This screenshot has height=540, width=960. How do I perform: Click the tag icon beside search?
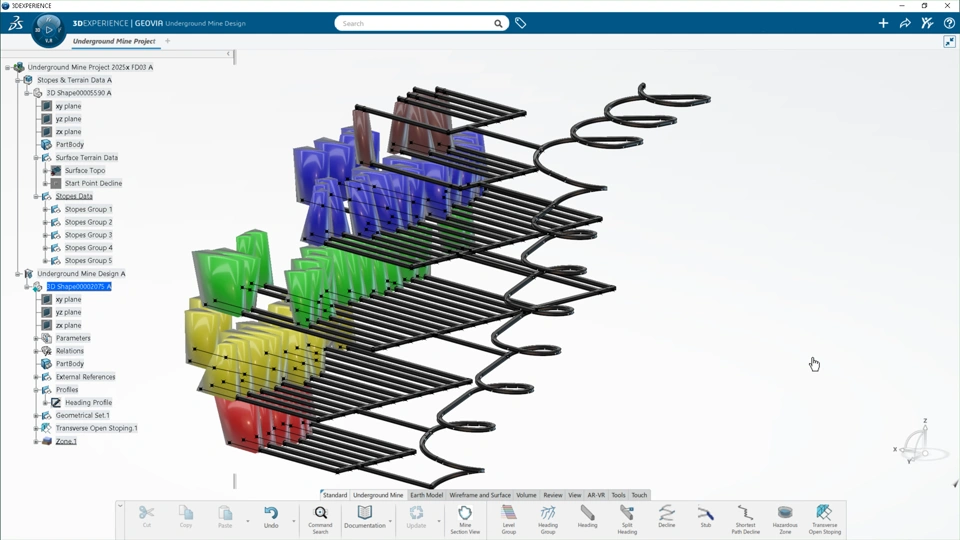[x=520, y=23]
